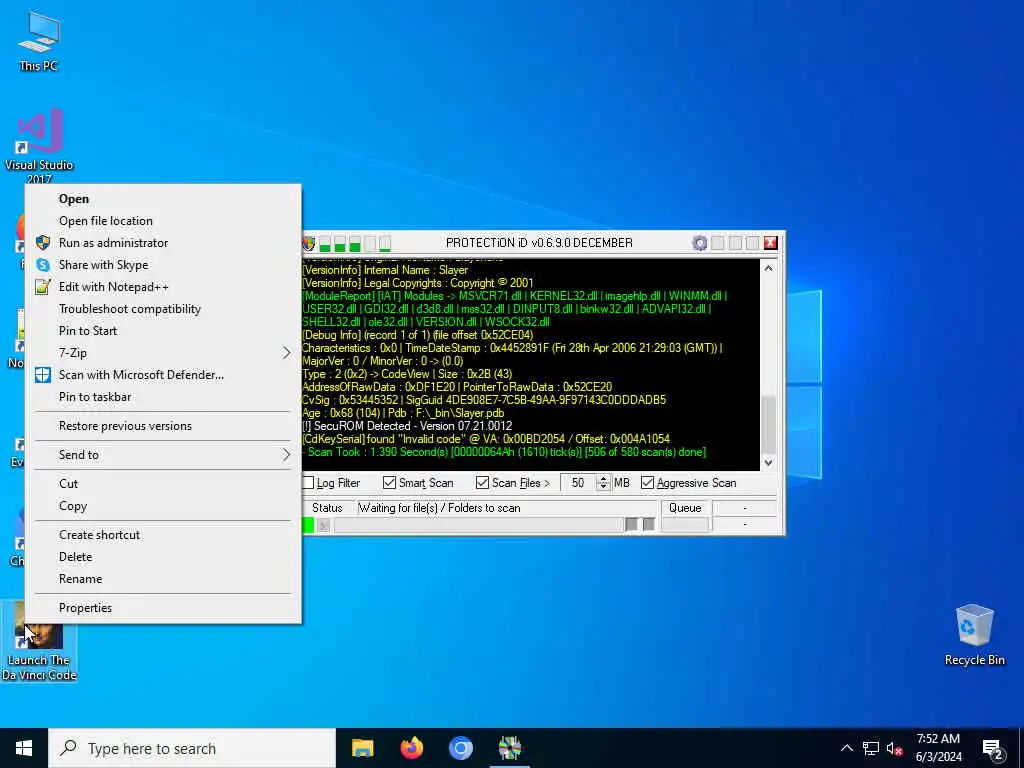This screenshot has height=768, width=1024.
Task: Click the clock showing 7:52 AM
Action: click(x=938, y=739)
